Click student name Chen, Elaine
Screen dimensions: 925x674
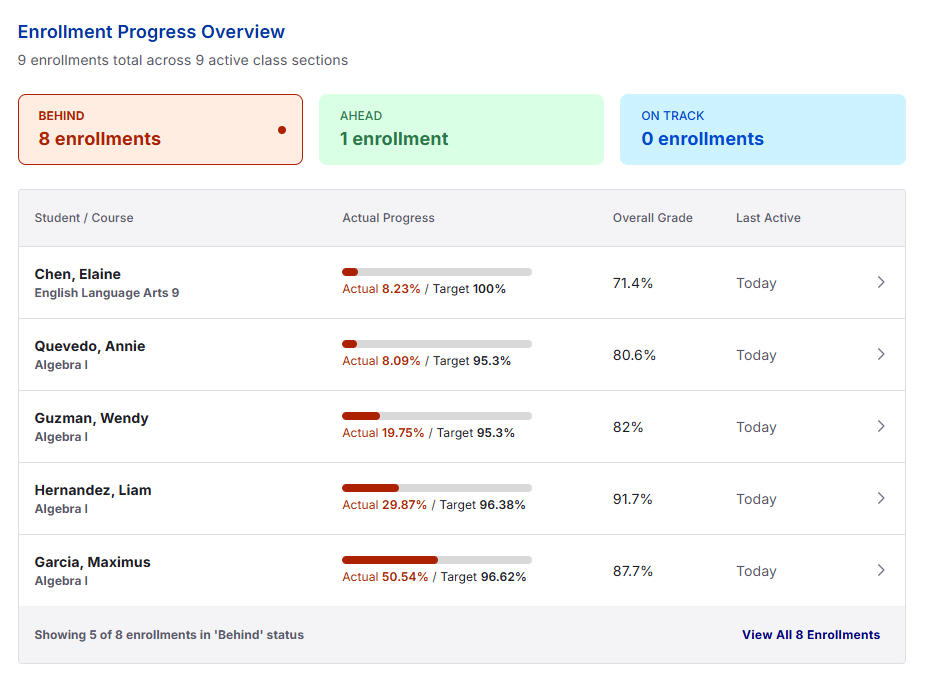(x=78, y=274)
